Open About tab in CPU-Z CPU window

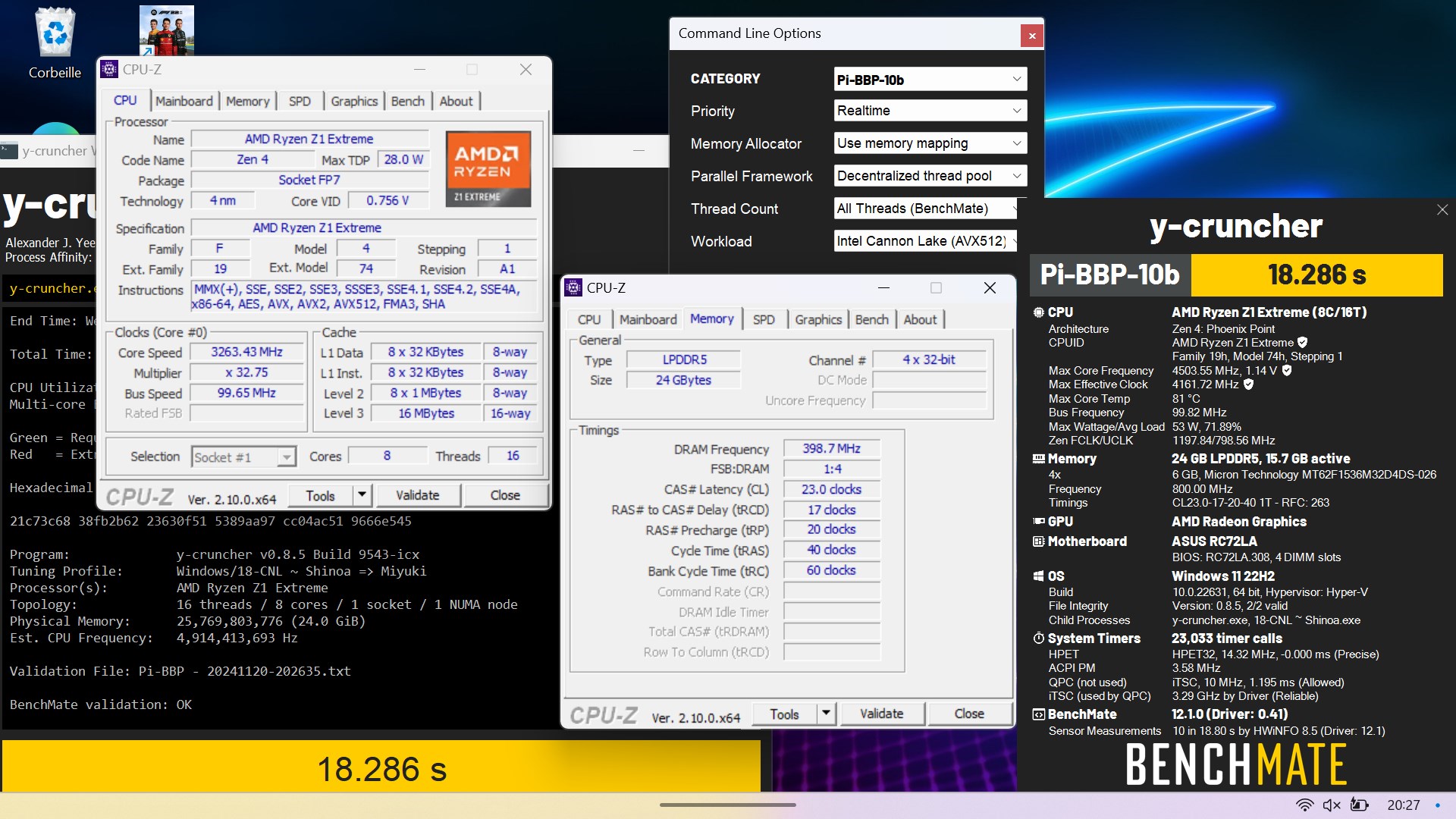456,102
